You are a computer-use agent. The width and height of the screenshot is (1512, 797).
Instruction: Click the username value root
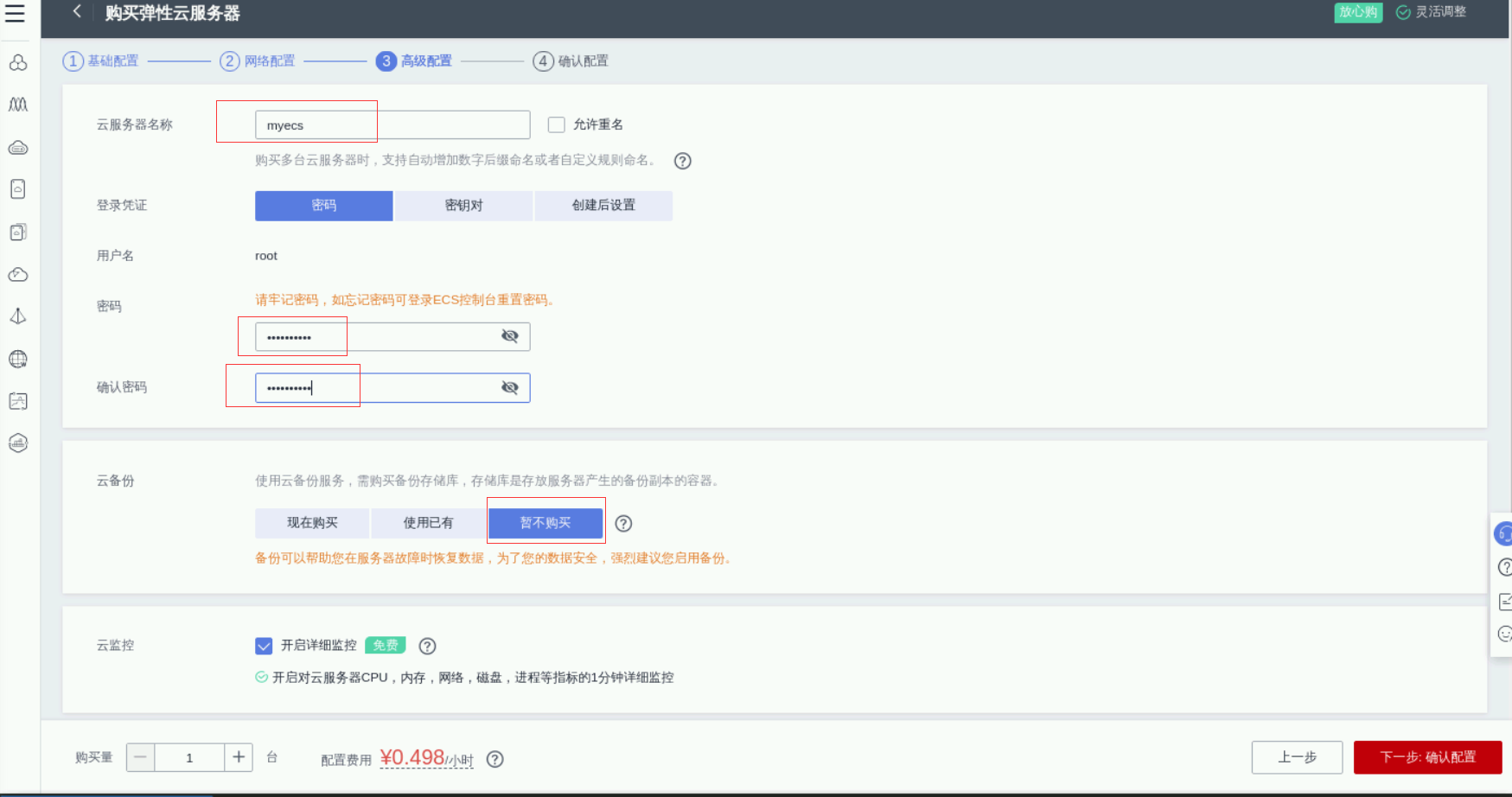tap(266, 256)
